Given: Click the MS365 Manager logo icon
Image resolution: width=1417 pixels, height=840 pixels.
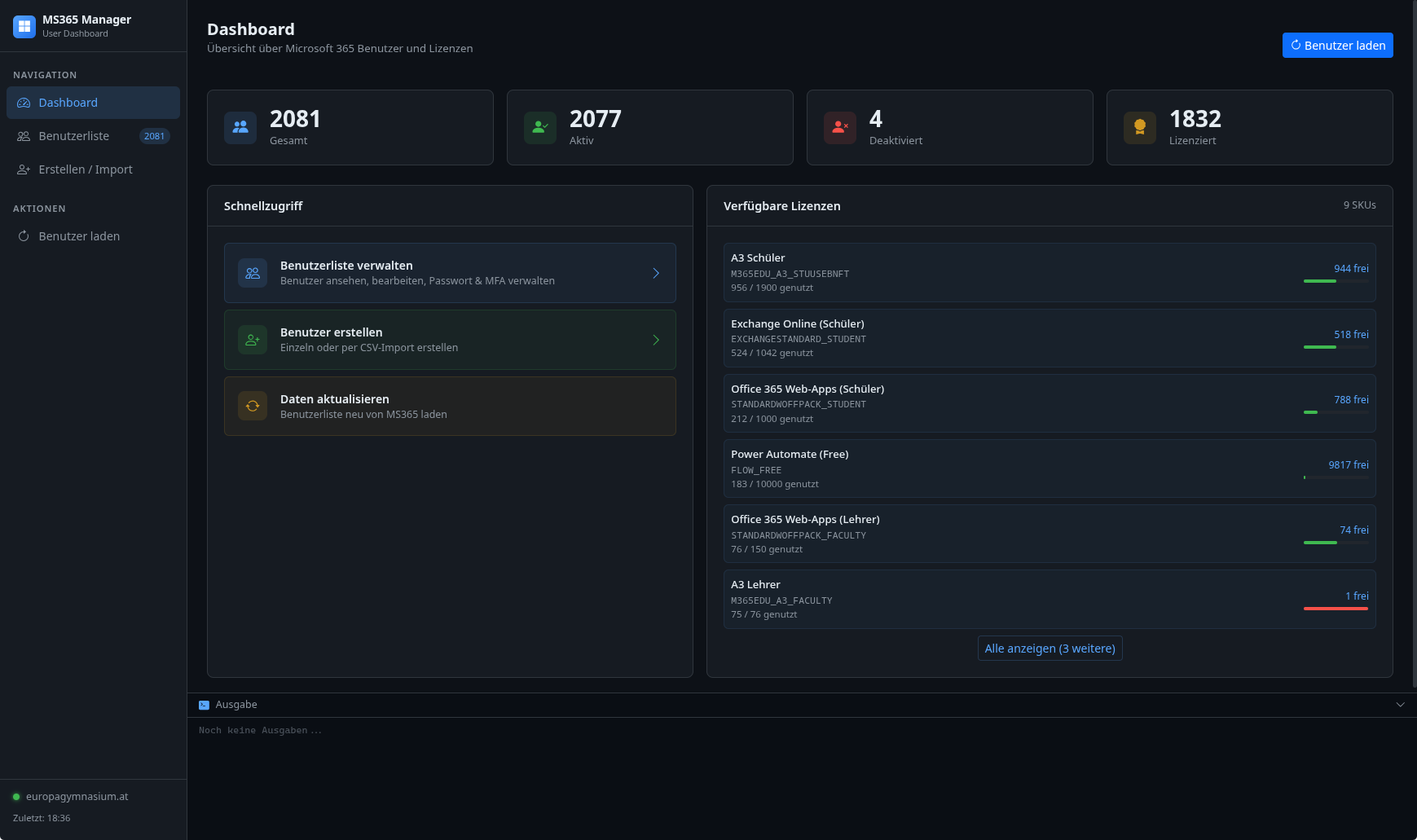Looking at the screenshot, I should tap(24, 26).
